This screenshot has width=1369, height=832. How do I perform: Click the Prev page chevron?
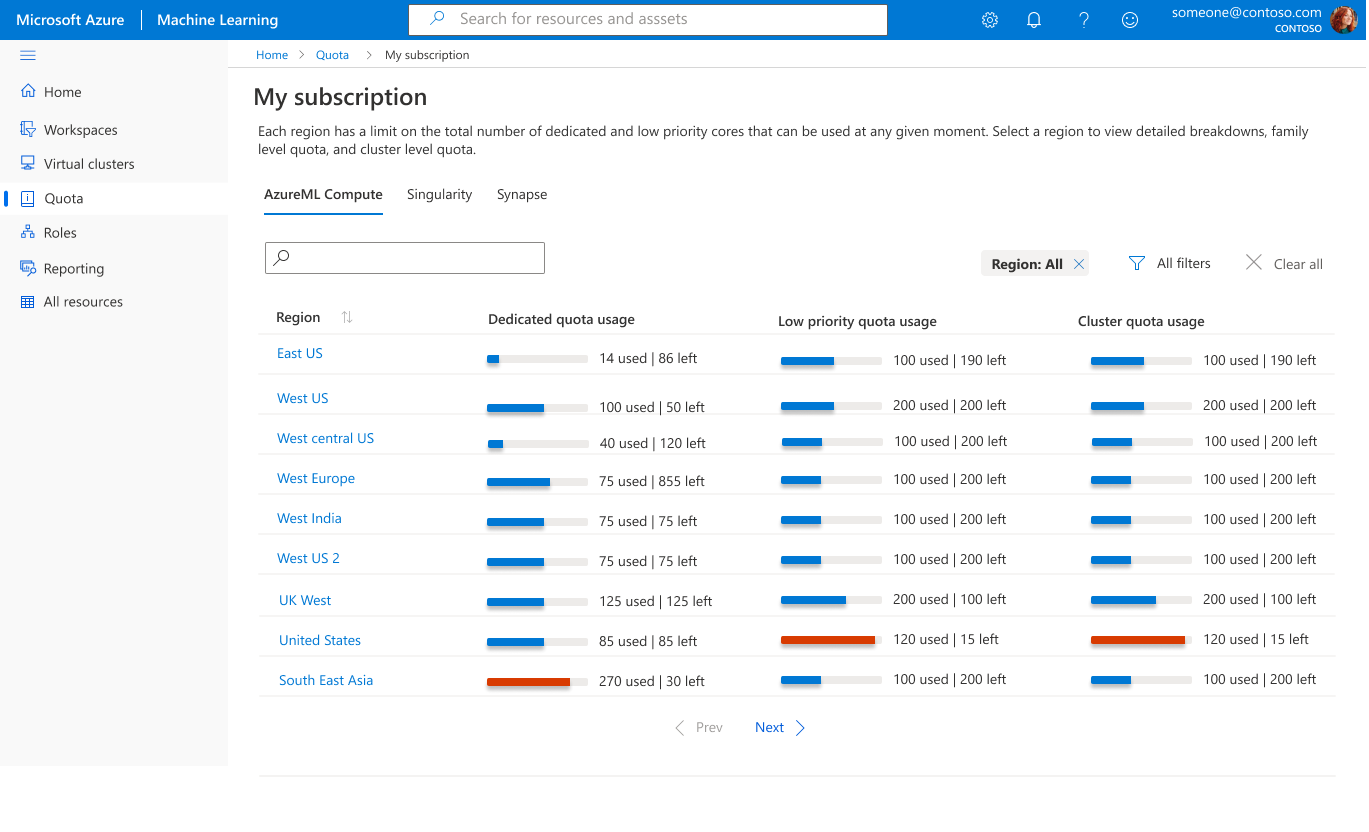point(680,728)
